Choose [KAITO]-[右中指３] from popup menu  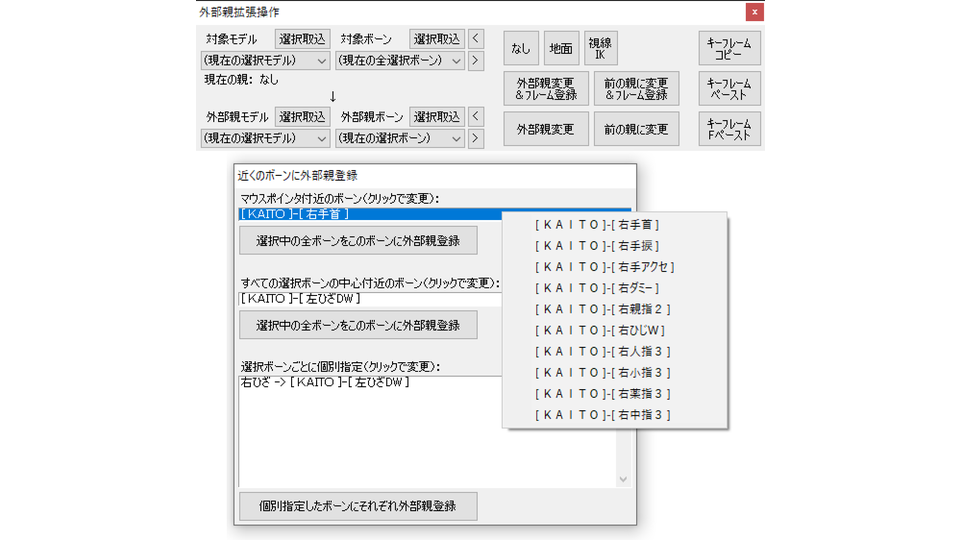tap(615, 414)
